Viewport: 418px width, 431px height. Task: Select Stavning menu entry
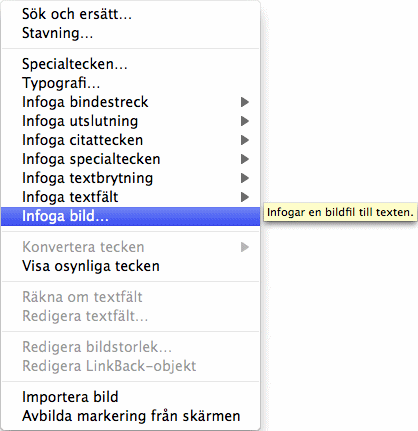click(130, 33)
